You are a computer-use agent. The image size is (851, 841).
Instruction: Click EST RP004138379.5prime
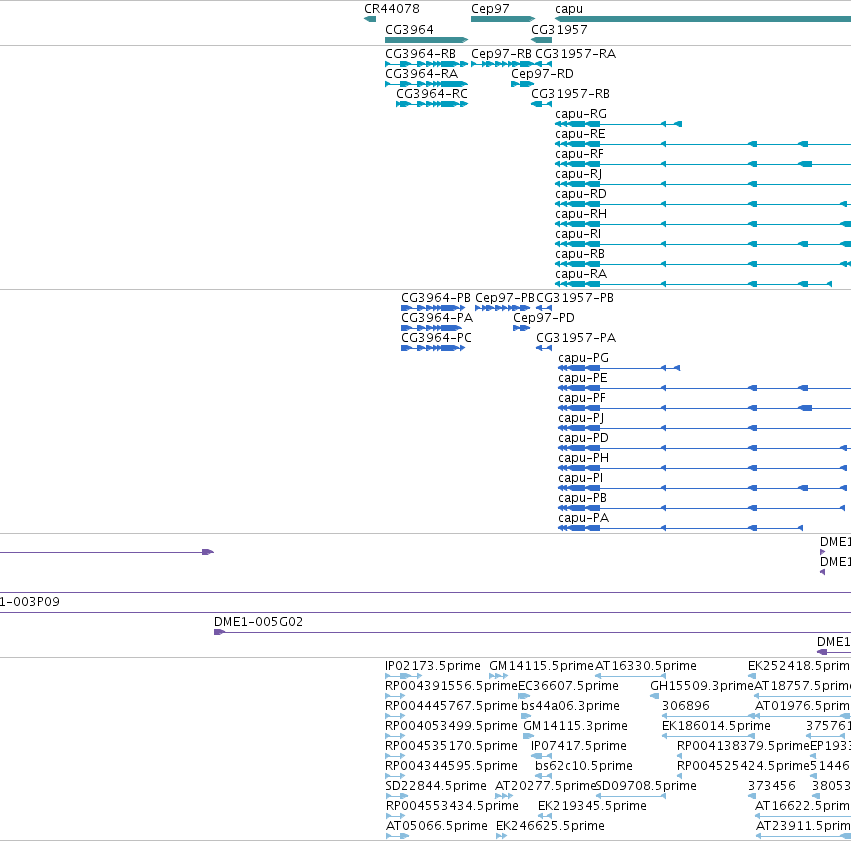click(x=743, y=747)
